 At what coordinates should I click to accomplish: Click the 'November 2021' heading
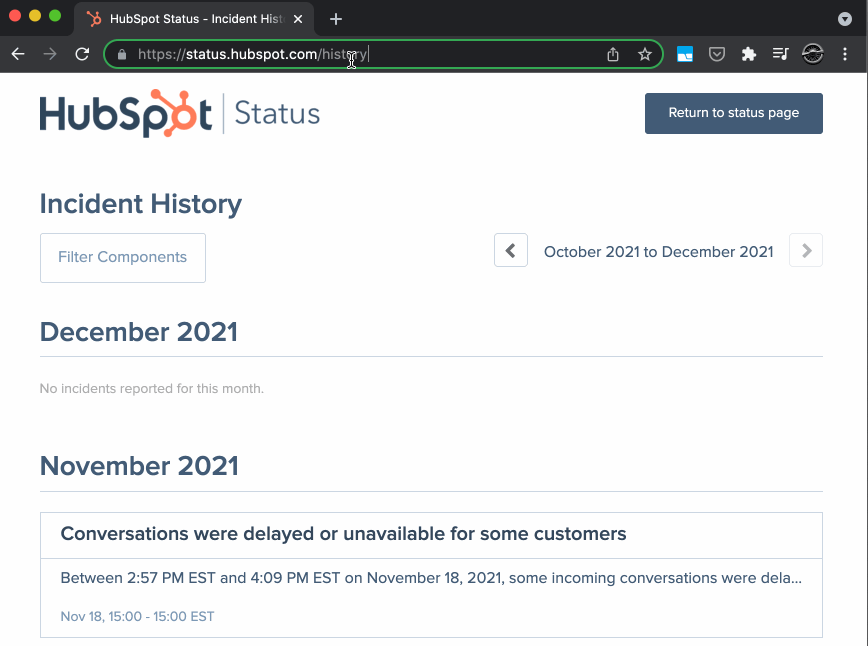139,466
